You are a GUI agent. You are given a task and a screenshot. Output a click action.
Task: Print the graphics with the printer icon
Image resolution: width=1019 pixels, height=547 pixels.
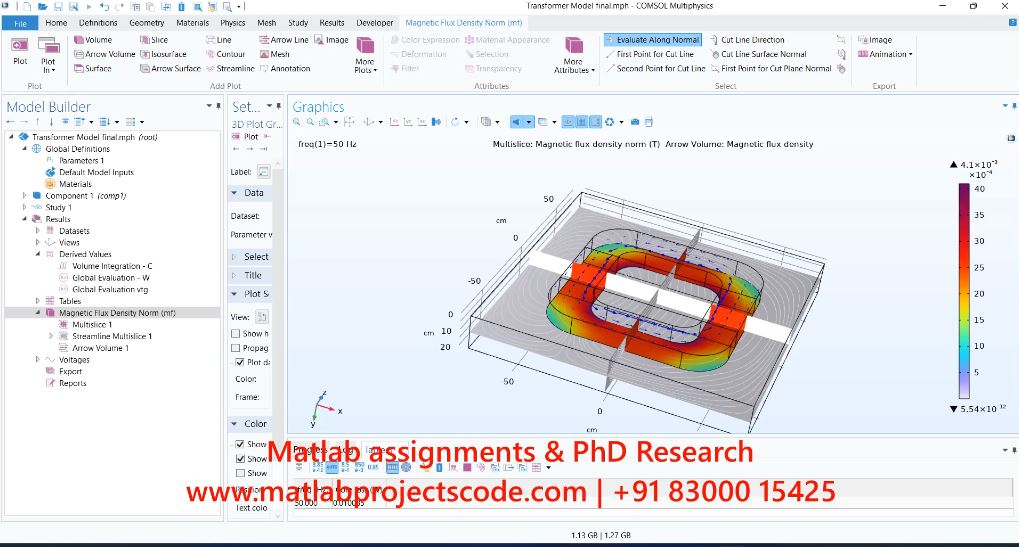pos(649,121)
